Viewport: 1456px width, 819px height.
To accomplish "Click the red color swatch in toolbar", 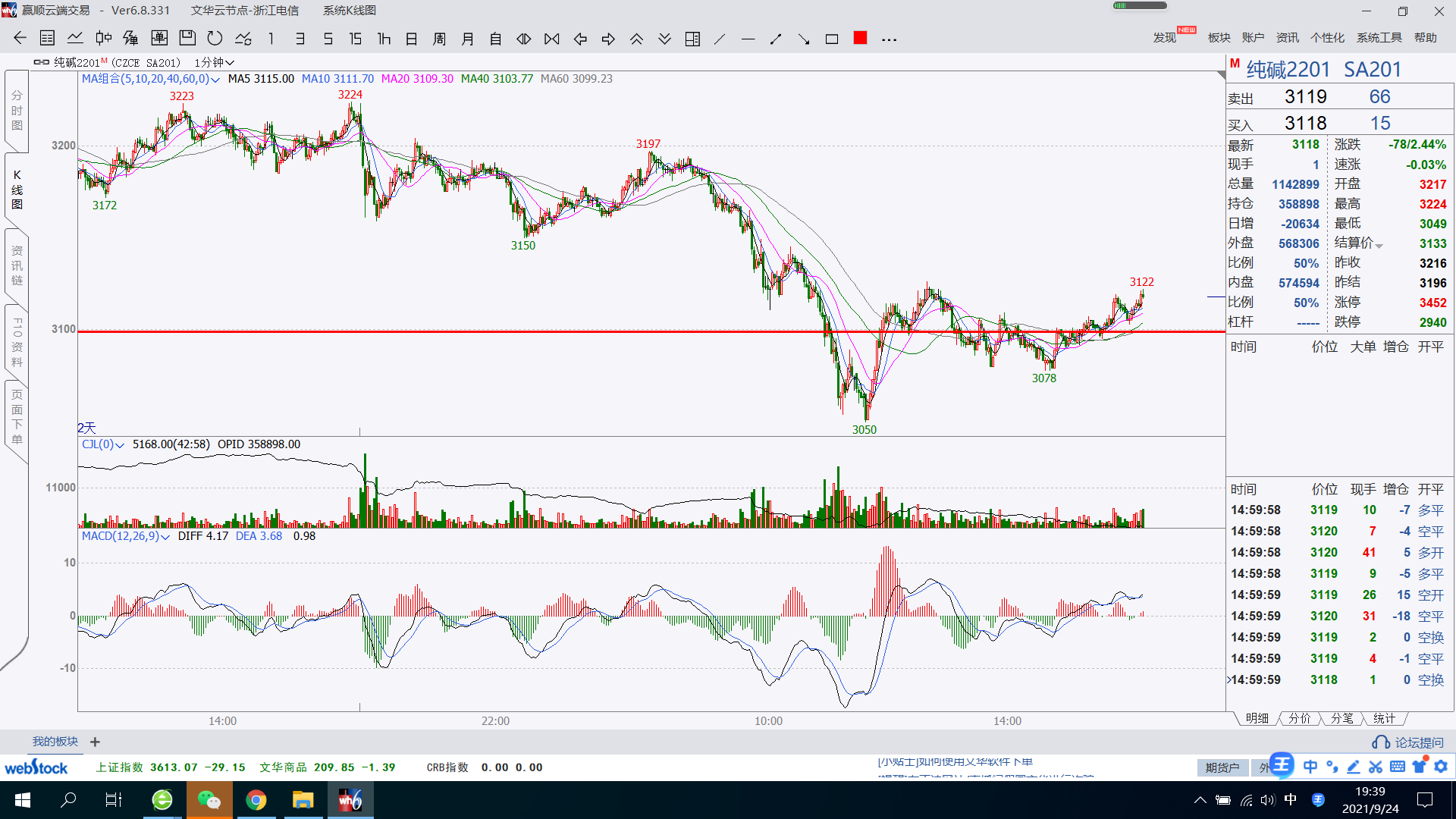I will (860, 38).
